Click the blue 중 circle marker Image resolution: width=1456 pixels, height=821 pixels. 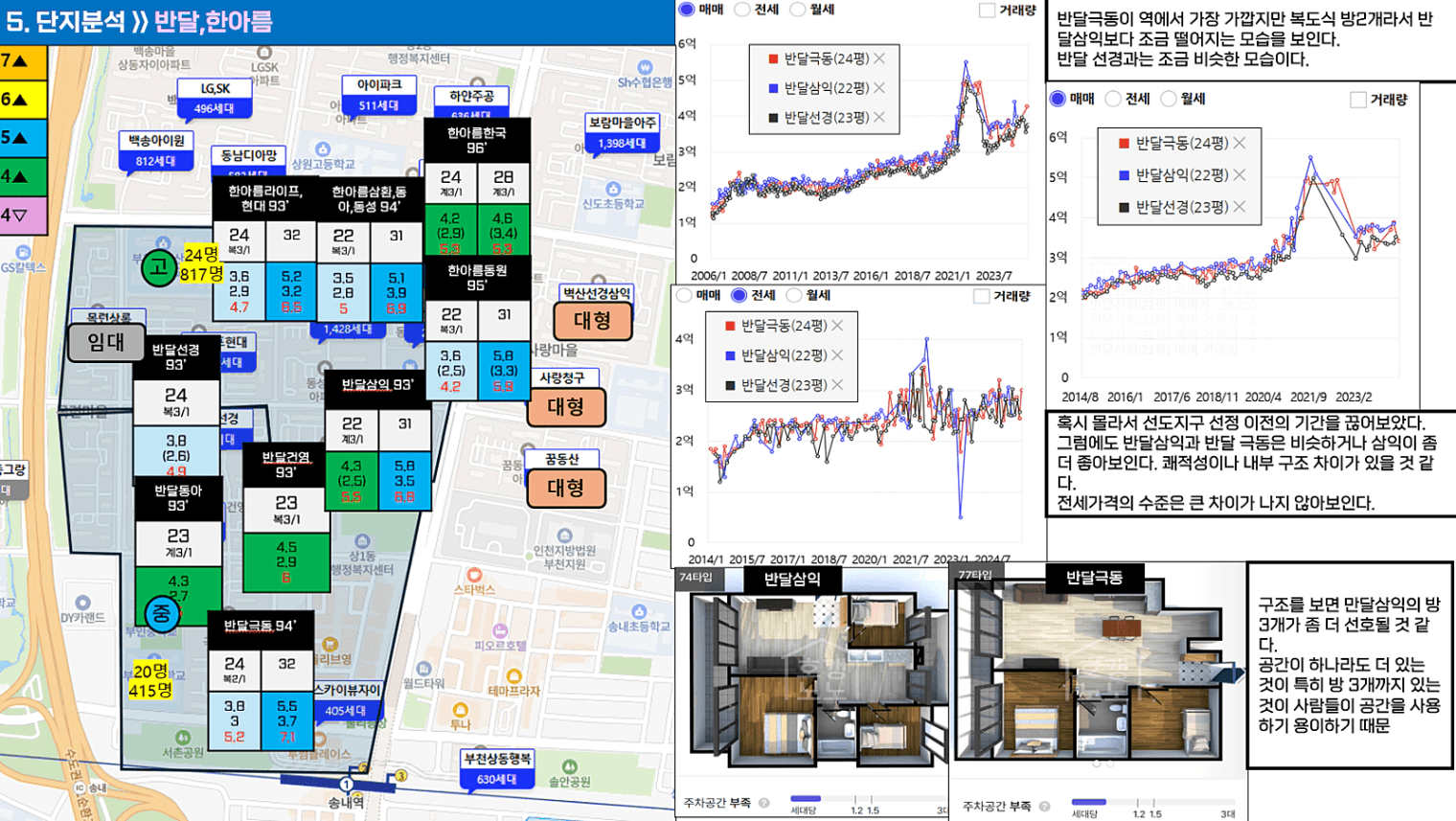point(161,614)
